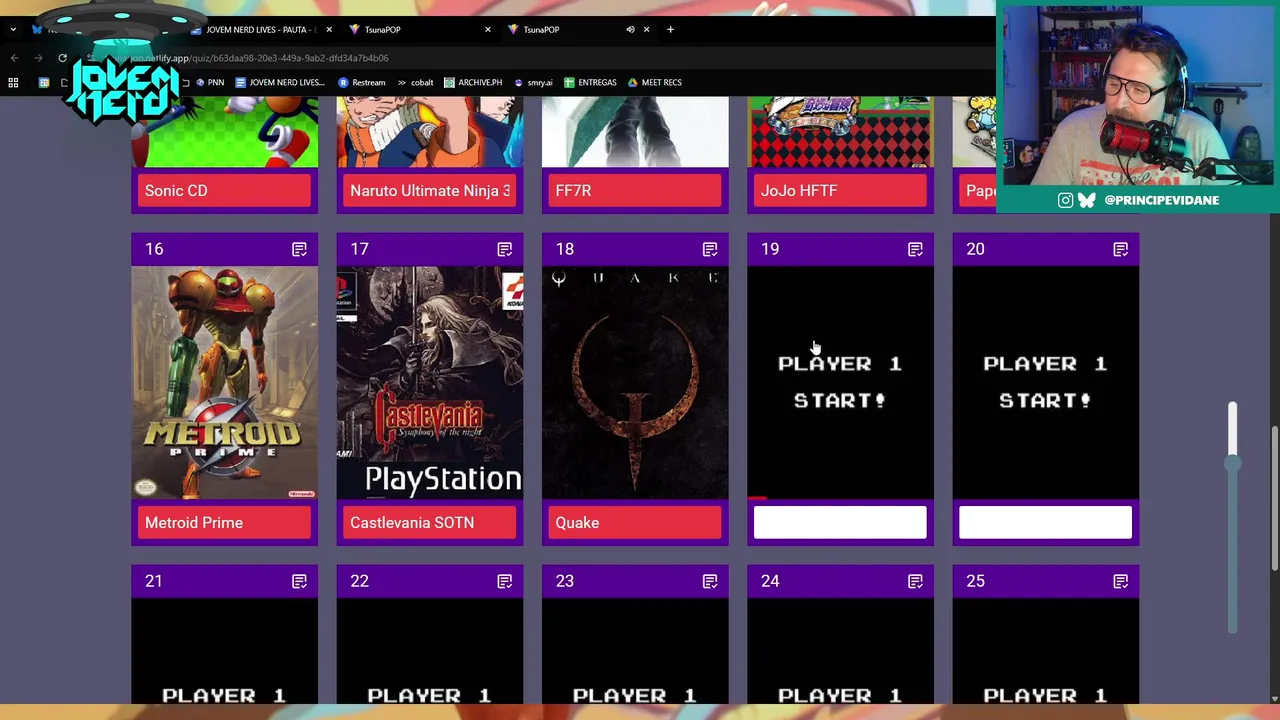The height and width of the screenshot is (720, 1280).
Task: Click the Player 1 thumbnail on card 21
Action: (x=224, y=652)
